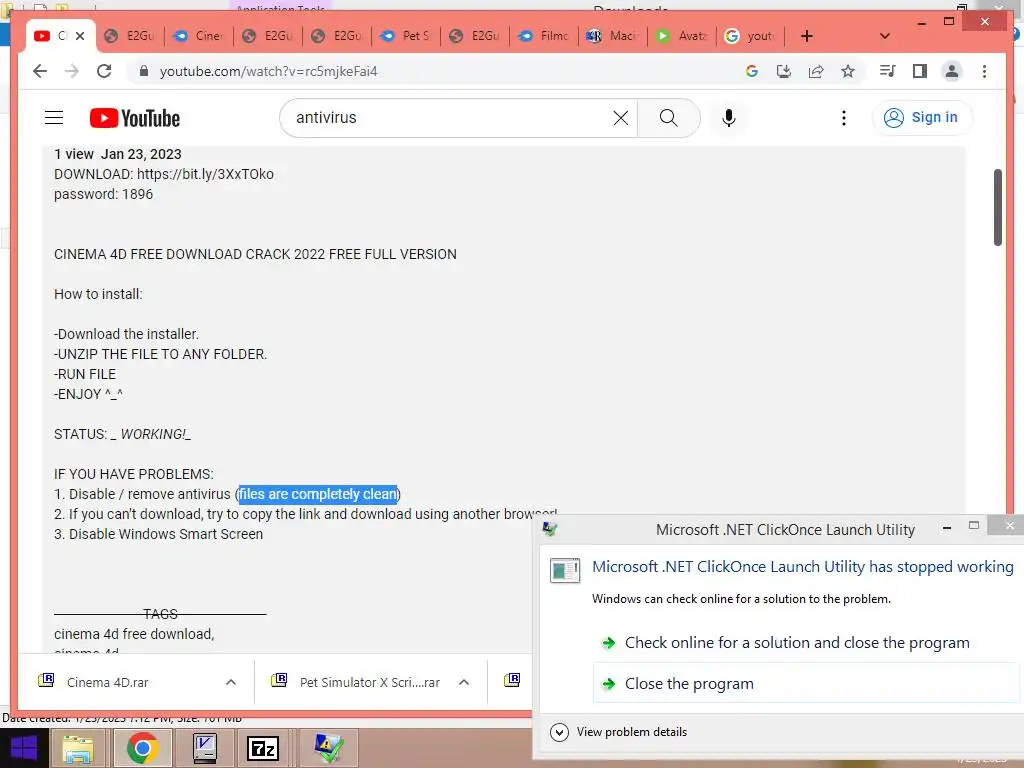The height and width of the screenshot is (768, 1024).
Task: Open a new browser tab
Action: 807,36
